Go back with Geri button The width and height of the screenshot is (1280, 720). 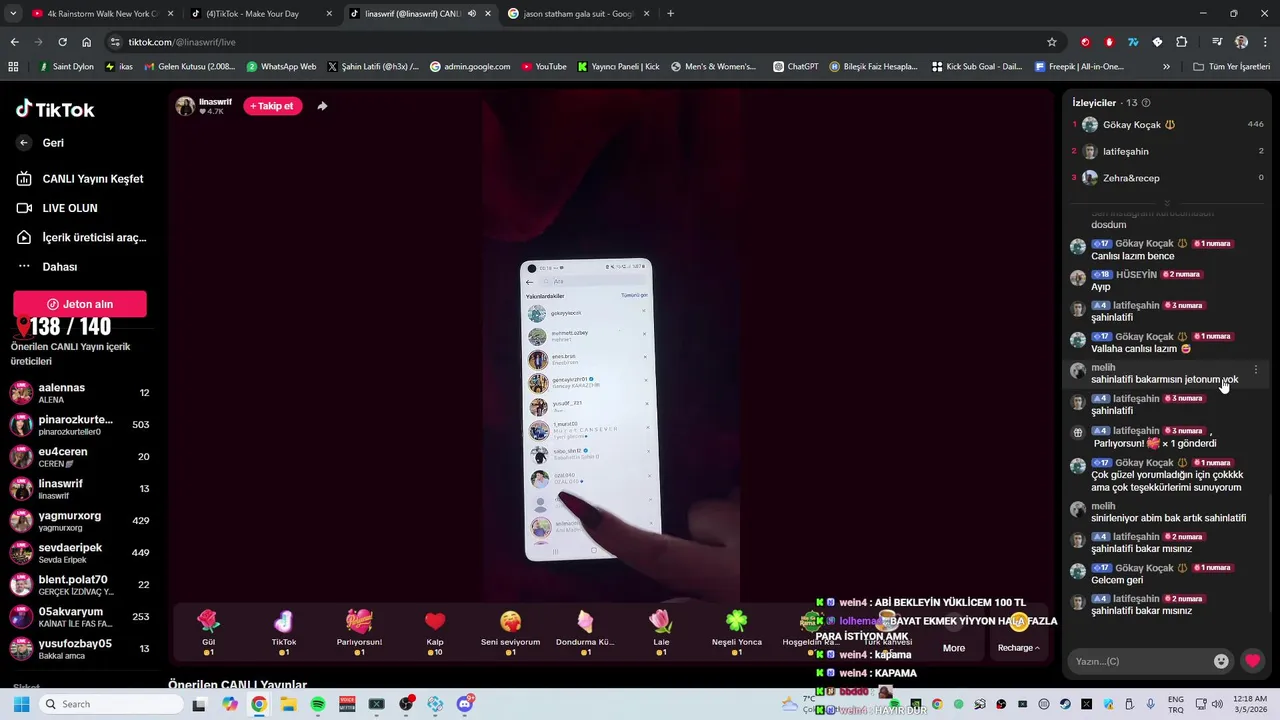tap(41, 143)
